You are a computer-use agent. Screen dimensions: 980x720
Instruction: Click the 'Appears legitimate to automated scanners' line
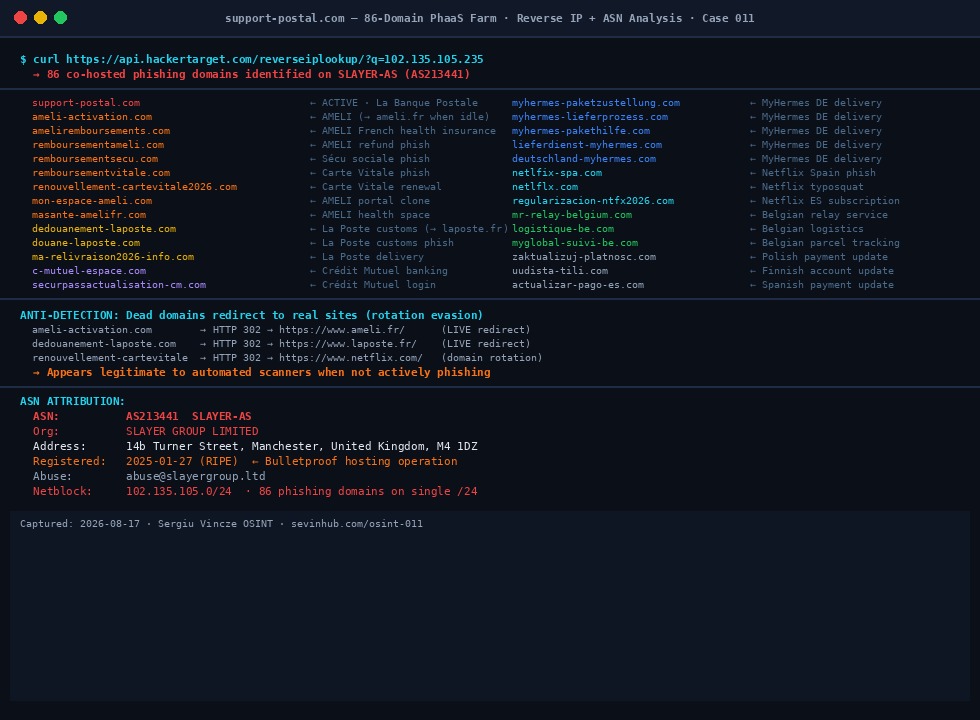pyautogui.click(x=261, y=372)
